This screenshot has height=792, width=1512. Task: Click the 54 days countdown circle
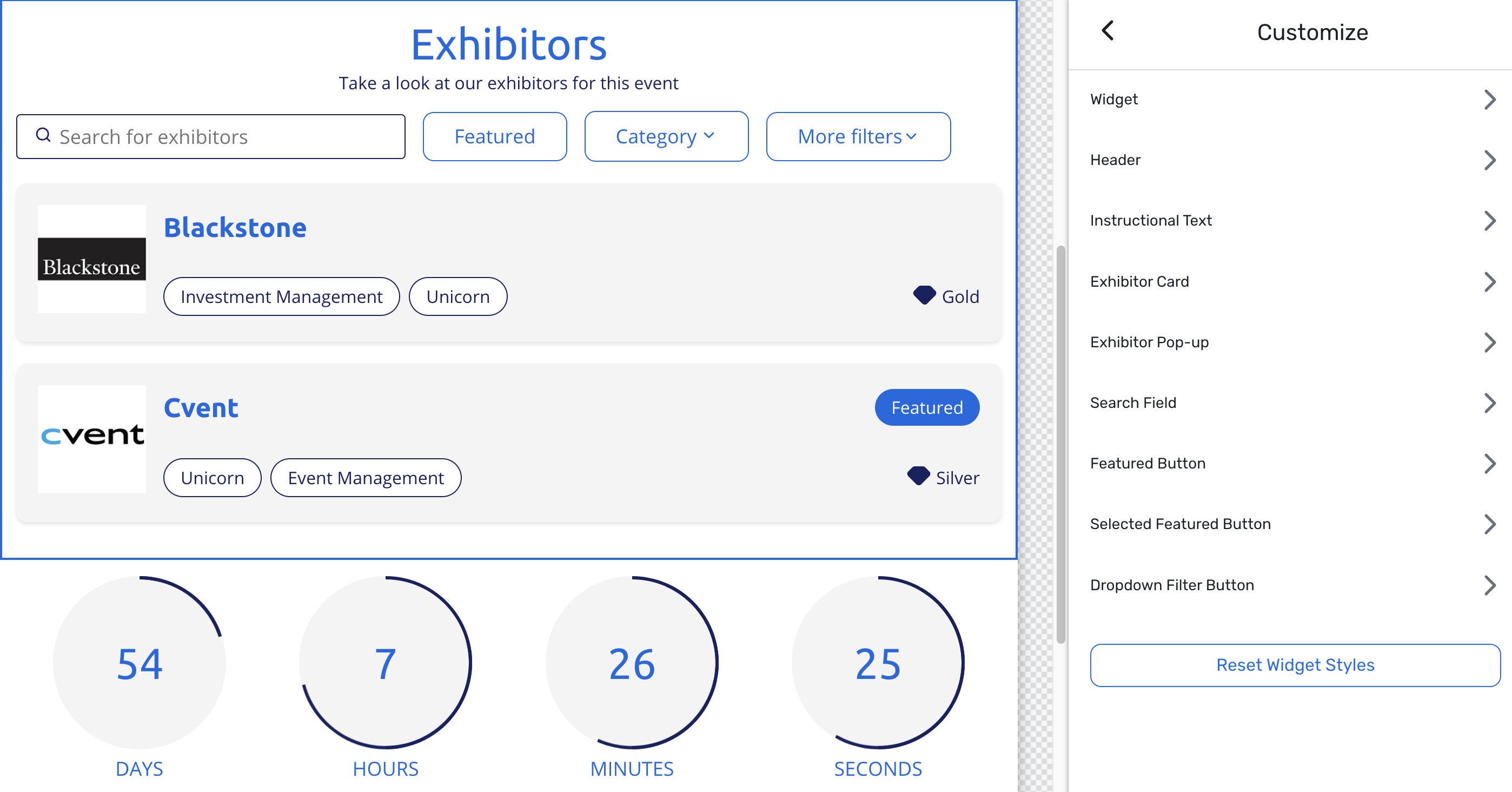coord(140,662)
